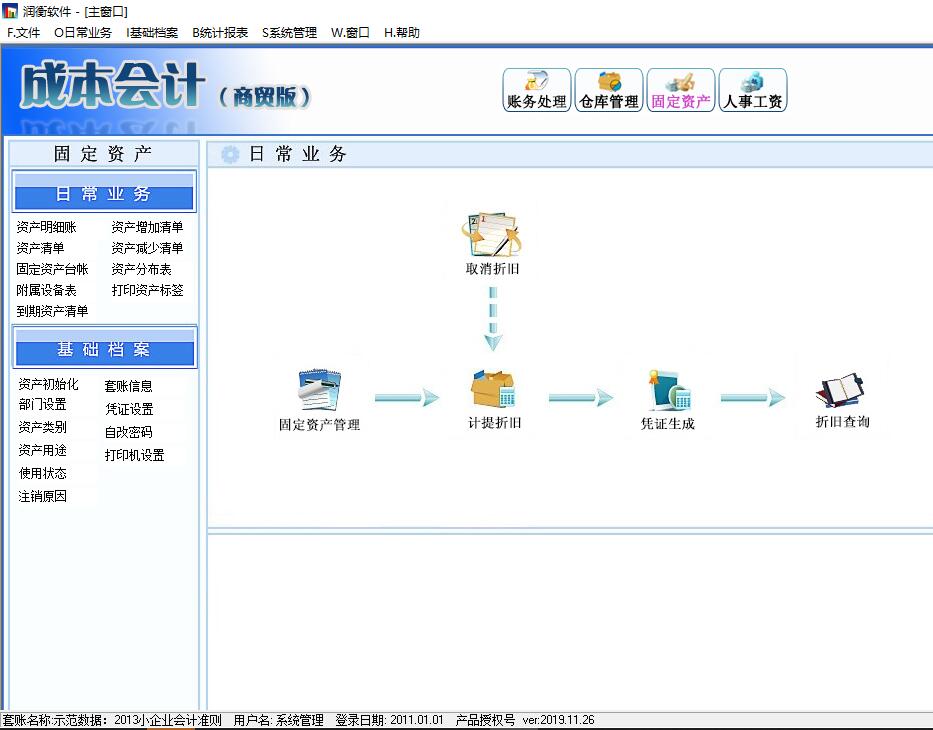Open 到期资产清单 link
The height and width of the screenshot is (730, 933).
tap(52, 311)
